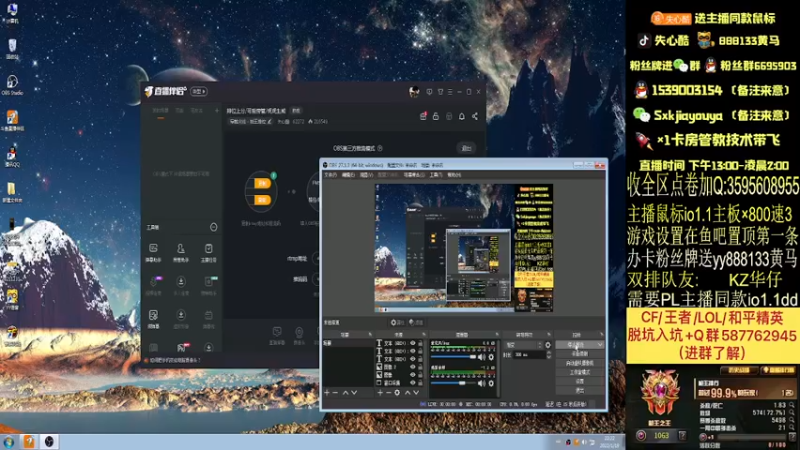Open the Help menu in OBS

454,175
